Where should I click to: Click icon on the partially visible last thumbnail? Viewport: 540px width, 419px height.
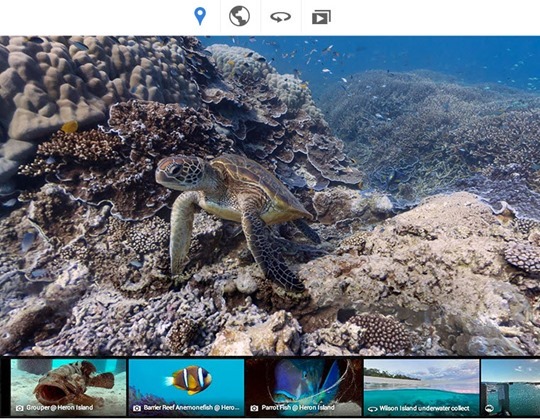489,409
